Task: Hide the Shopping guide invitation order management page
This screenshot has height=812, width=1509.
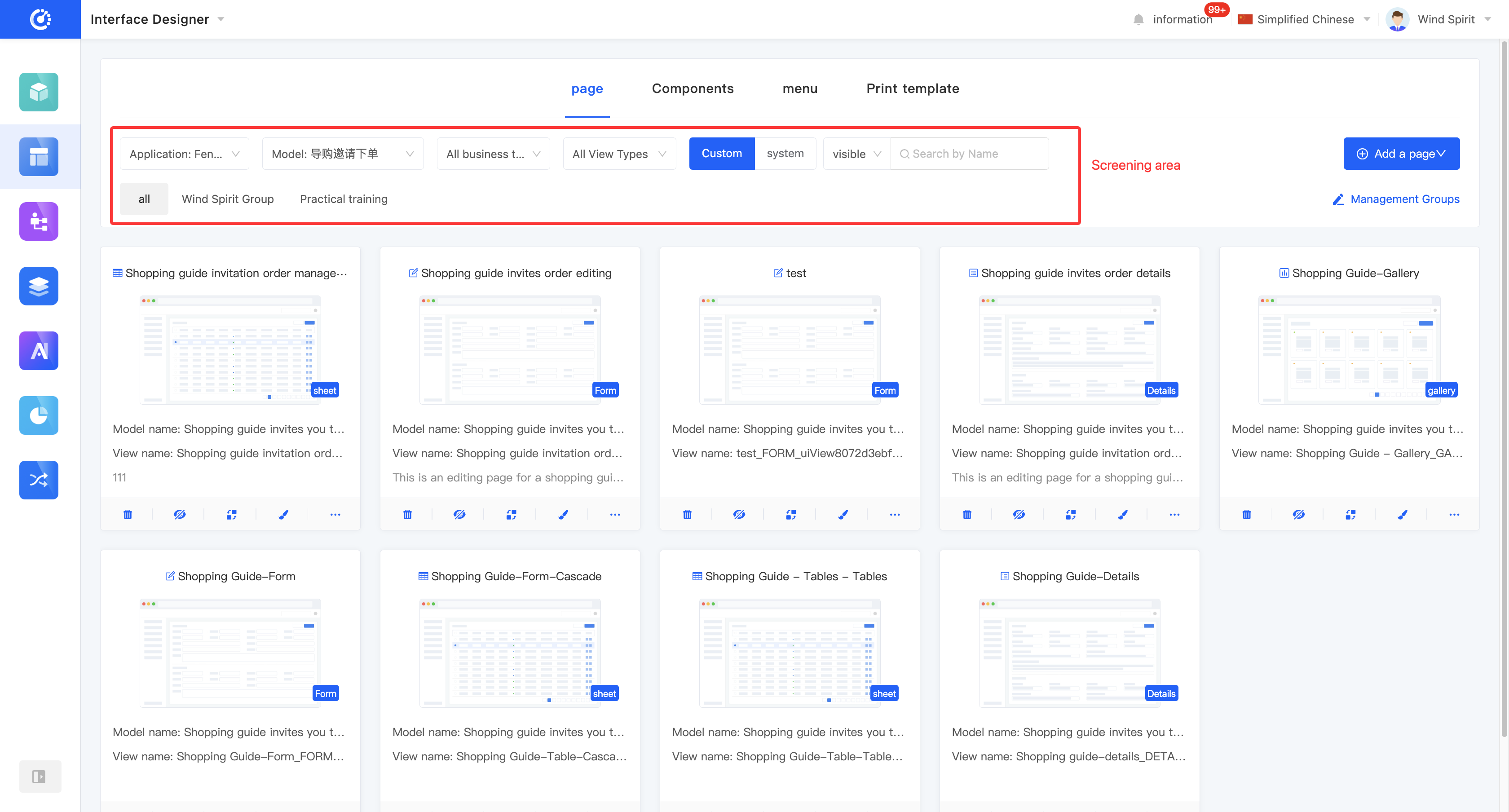Action: [179, 514]
